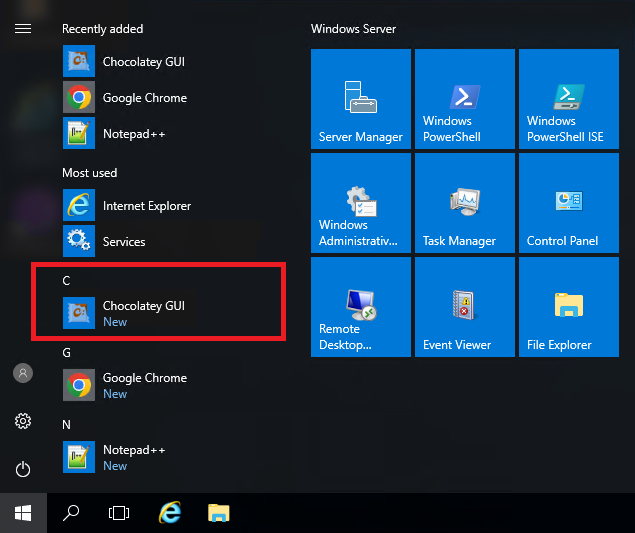Viewport: 635px width, 533px height.
Task: Click Google Chrome icon under Recently added
Action: (x=79, y=97)
